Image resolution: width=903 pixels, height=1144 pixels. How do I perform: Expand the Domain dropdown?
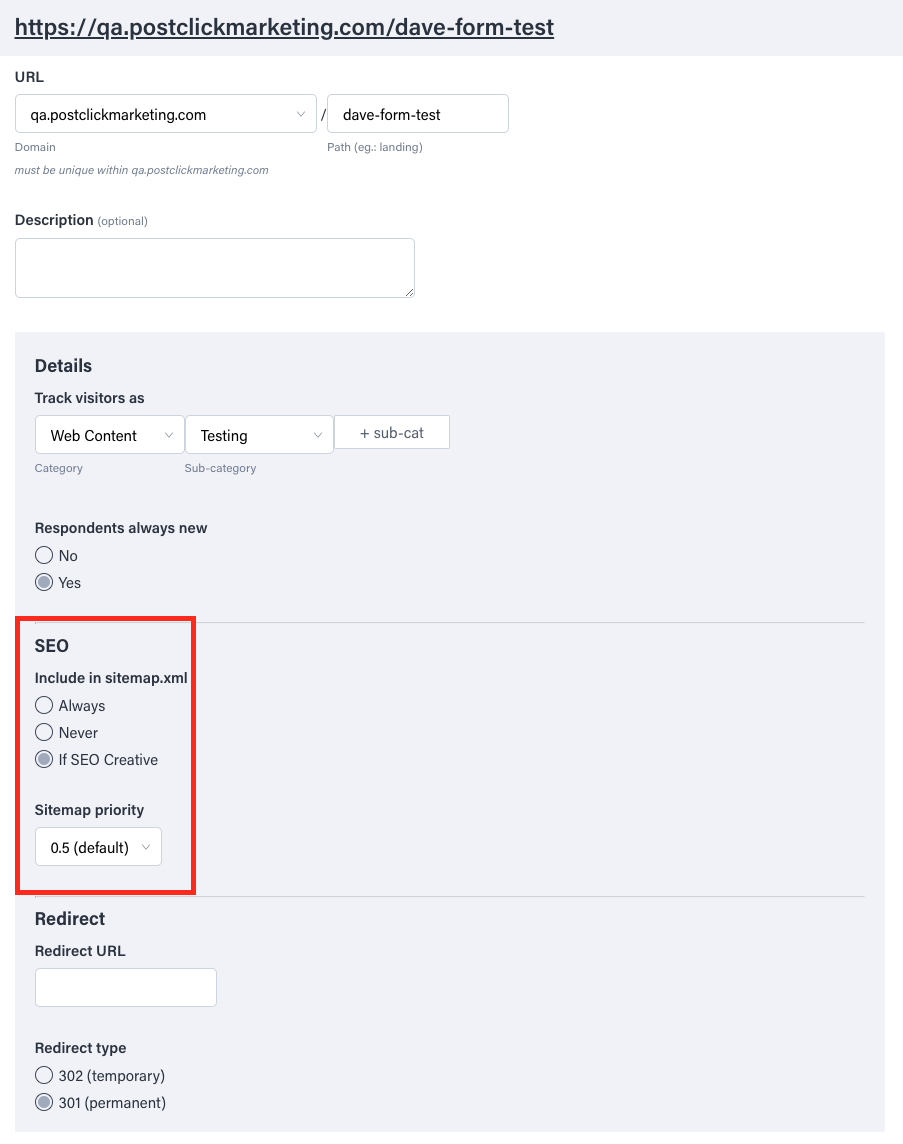pos(166,114)
